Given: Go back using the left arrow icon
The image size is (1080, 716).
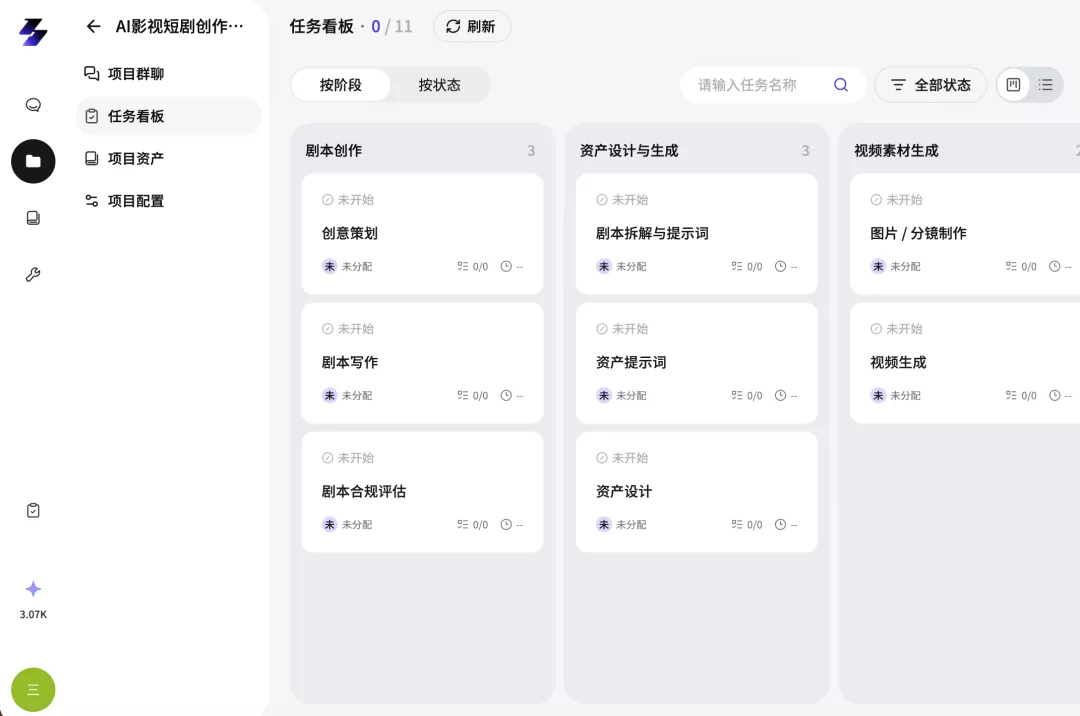Looking at the screenshot, I should (94, 26).
